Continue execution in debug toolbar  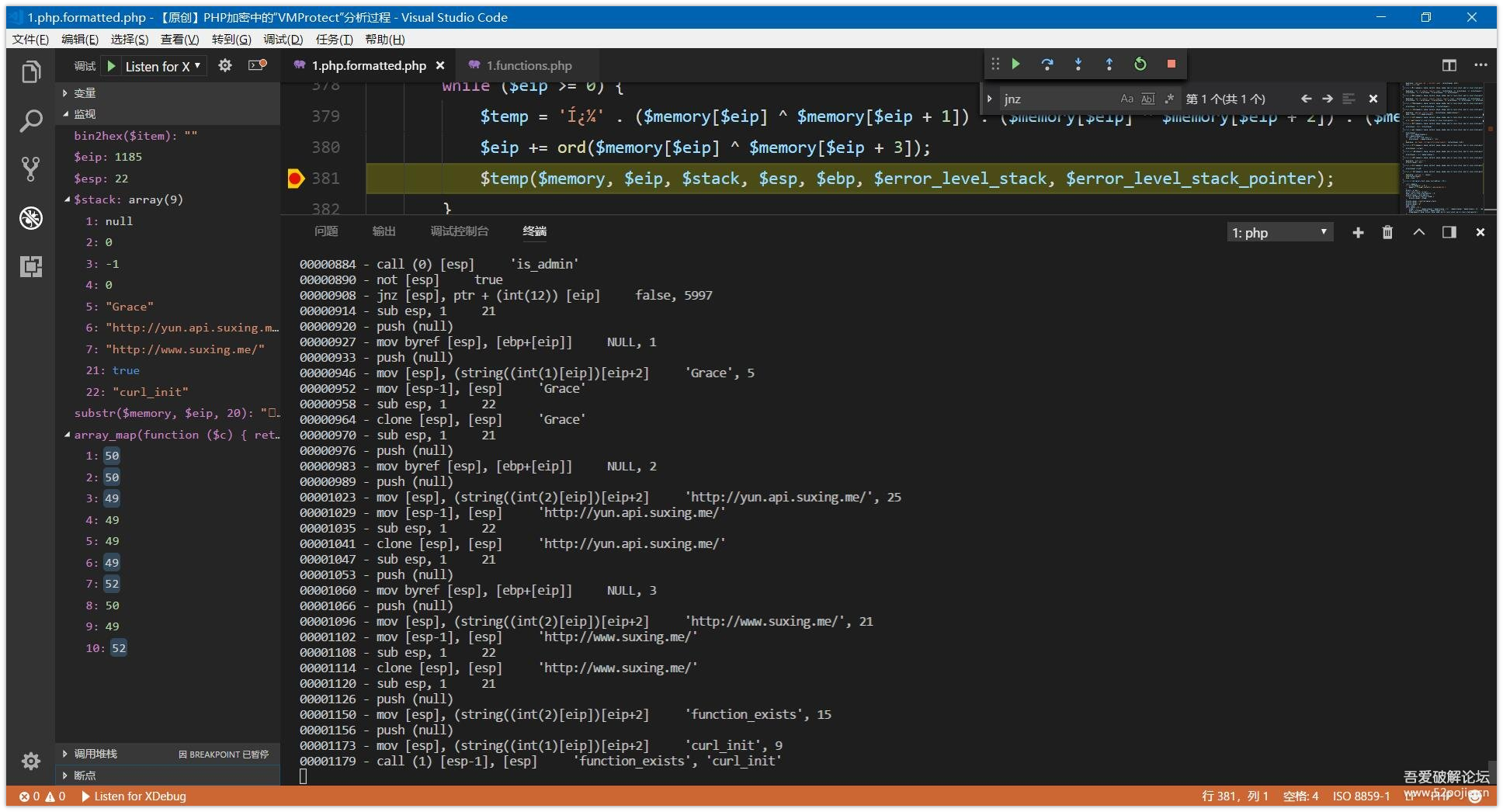[1016, 64]
